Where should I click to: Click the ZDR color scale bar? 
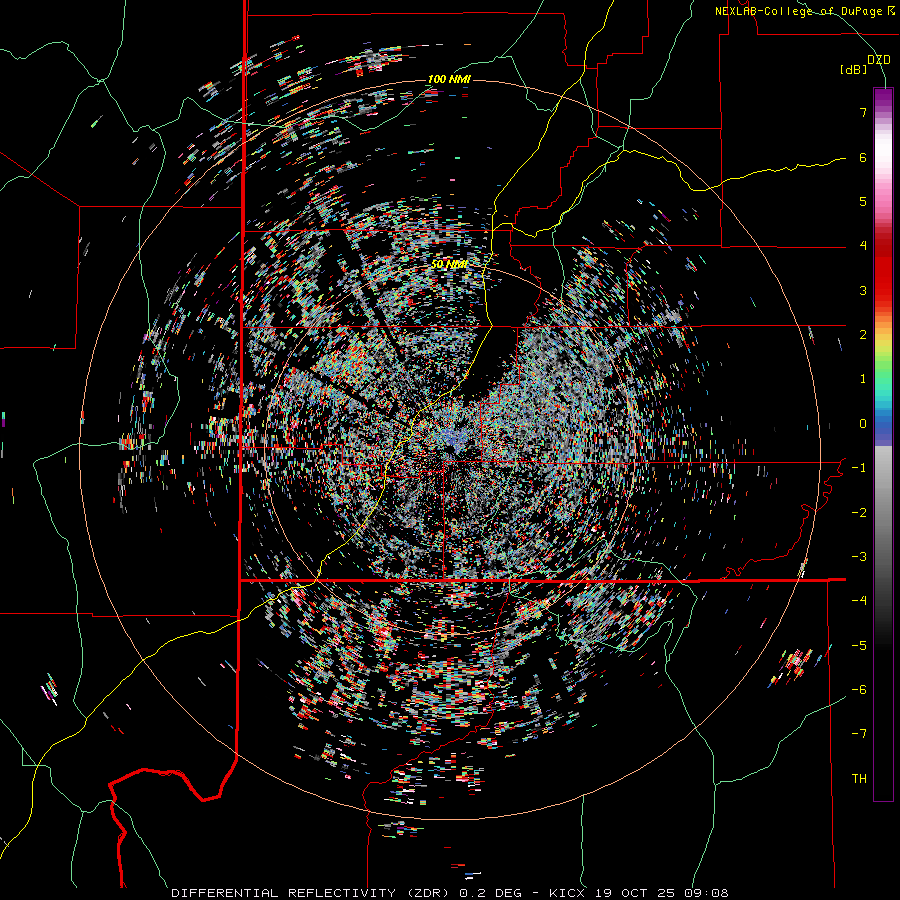point(883,444)
